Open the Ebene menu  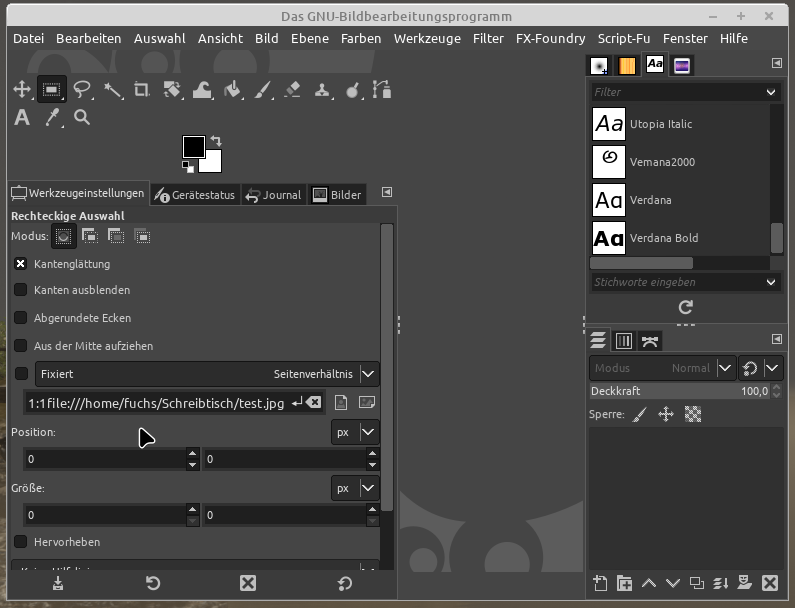coord(310,39)
